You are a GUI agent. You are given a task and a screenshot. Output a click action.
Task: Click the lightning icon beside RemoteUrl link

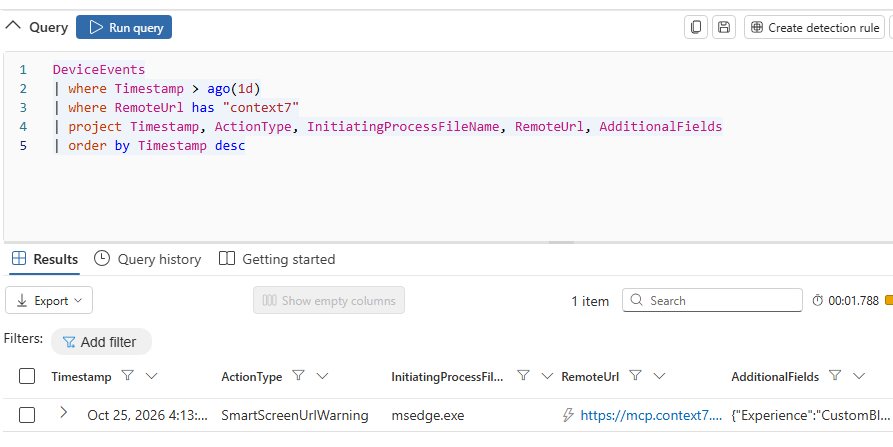click(568, 415)
